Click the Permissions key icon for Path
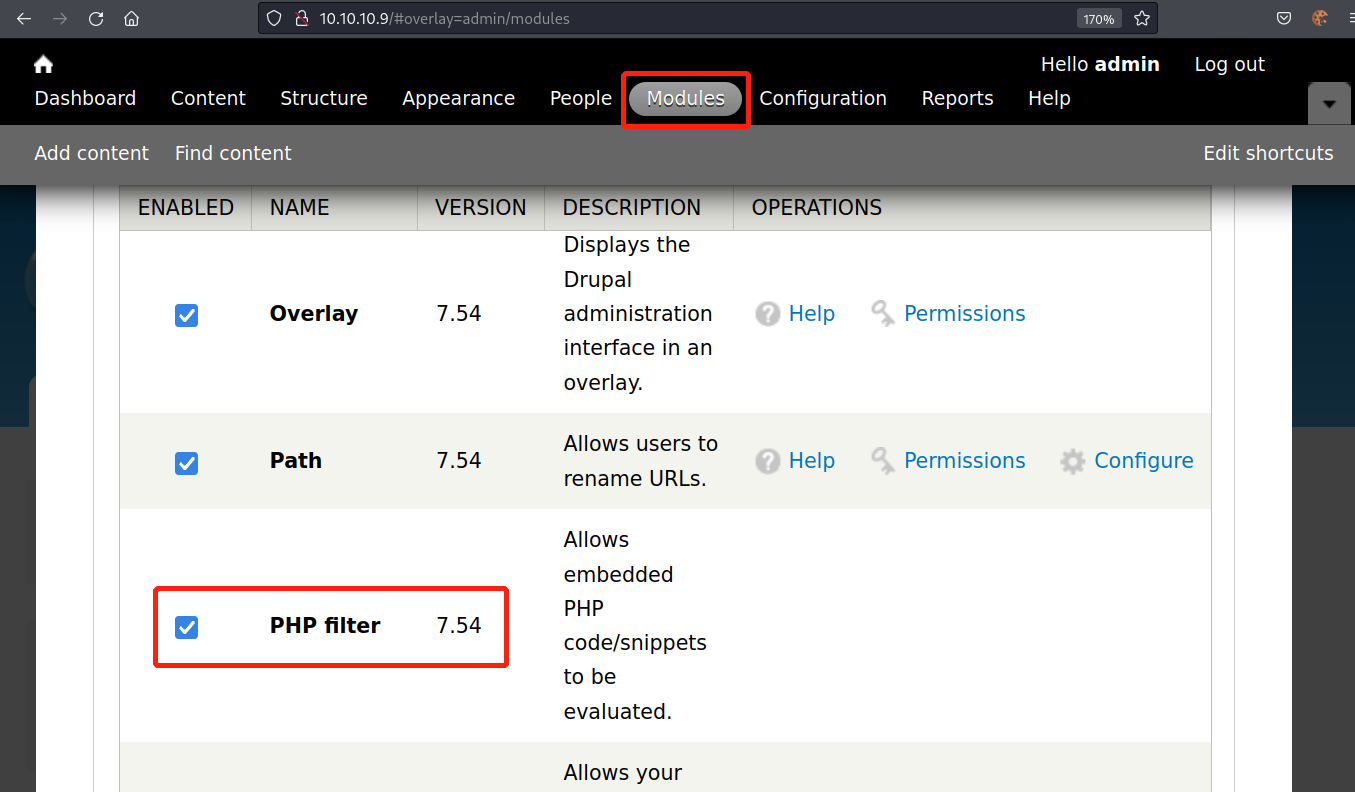Viewport: 1355px width, 792px height. 883,461
